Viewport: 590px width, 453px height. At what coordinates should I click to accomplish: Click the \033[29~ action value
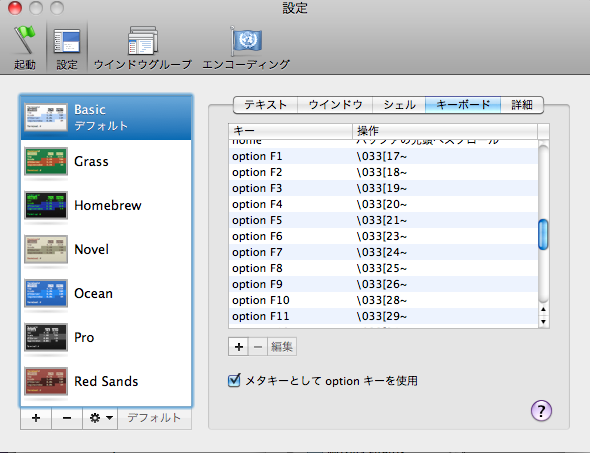(382, 316)
